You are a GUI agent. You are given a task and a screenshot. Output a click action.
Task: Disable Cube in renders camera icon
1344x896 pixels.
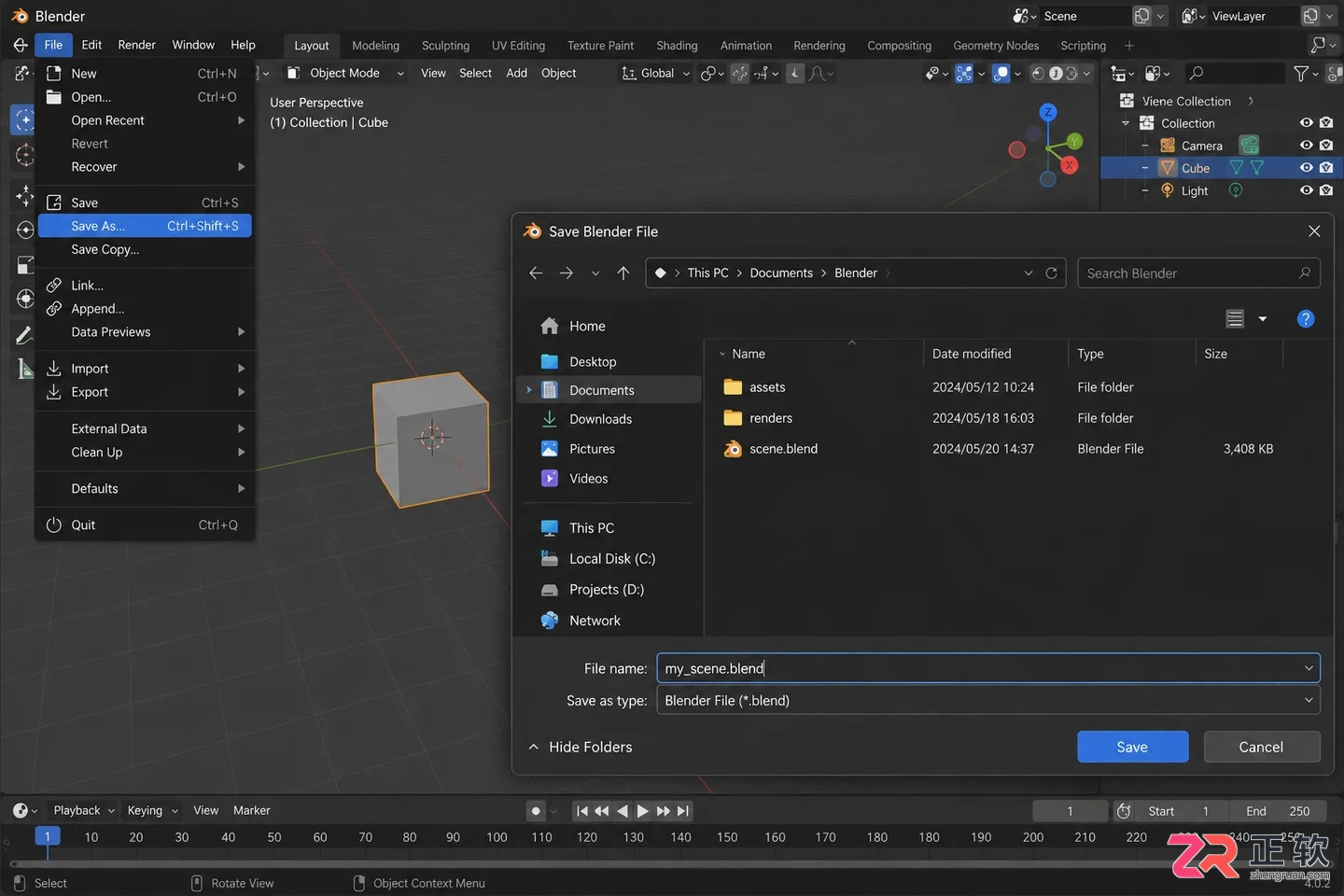coord(1326,167)
